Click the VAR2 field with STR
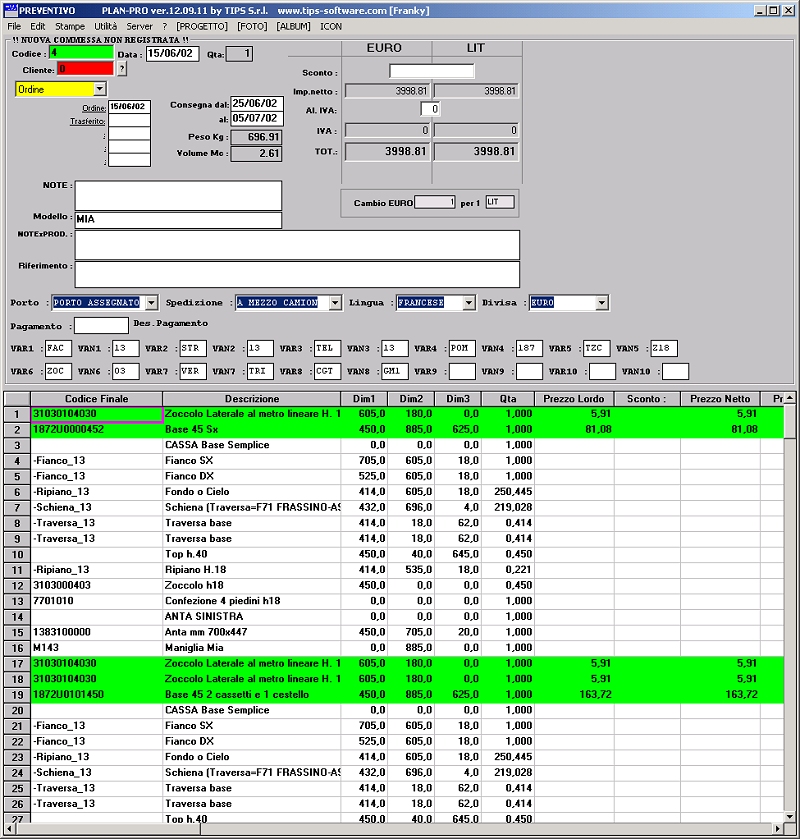The width and height of the screenshot is (800, 839). pyautogui.click(x=193, y=348)
